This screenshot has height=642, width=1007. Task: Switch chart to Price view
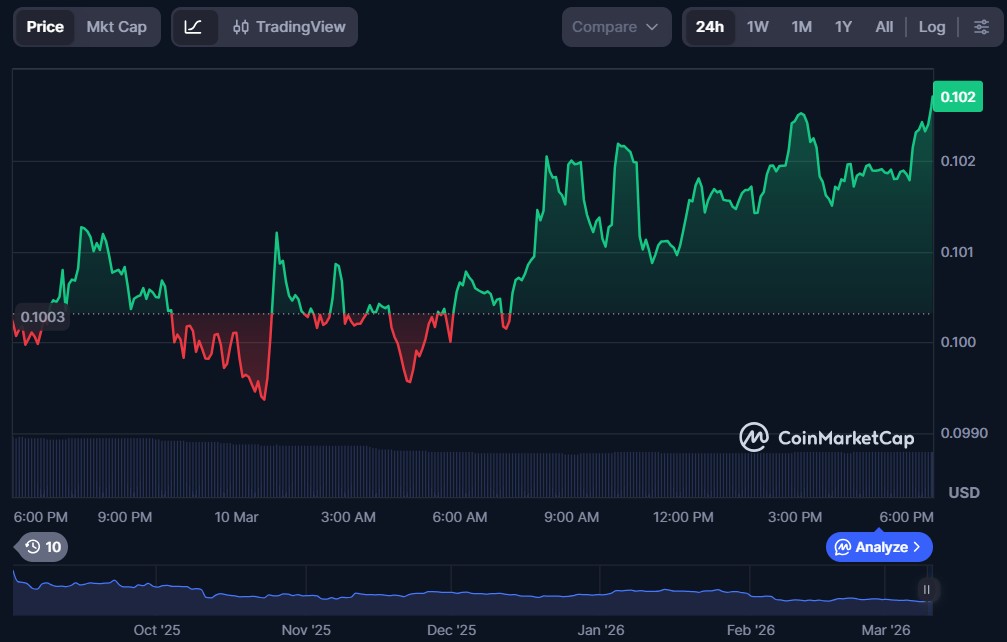[45, 27]
